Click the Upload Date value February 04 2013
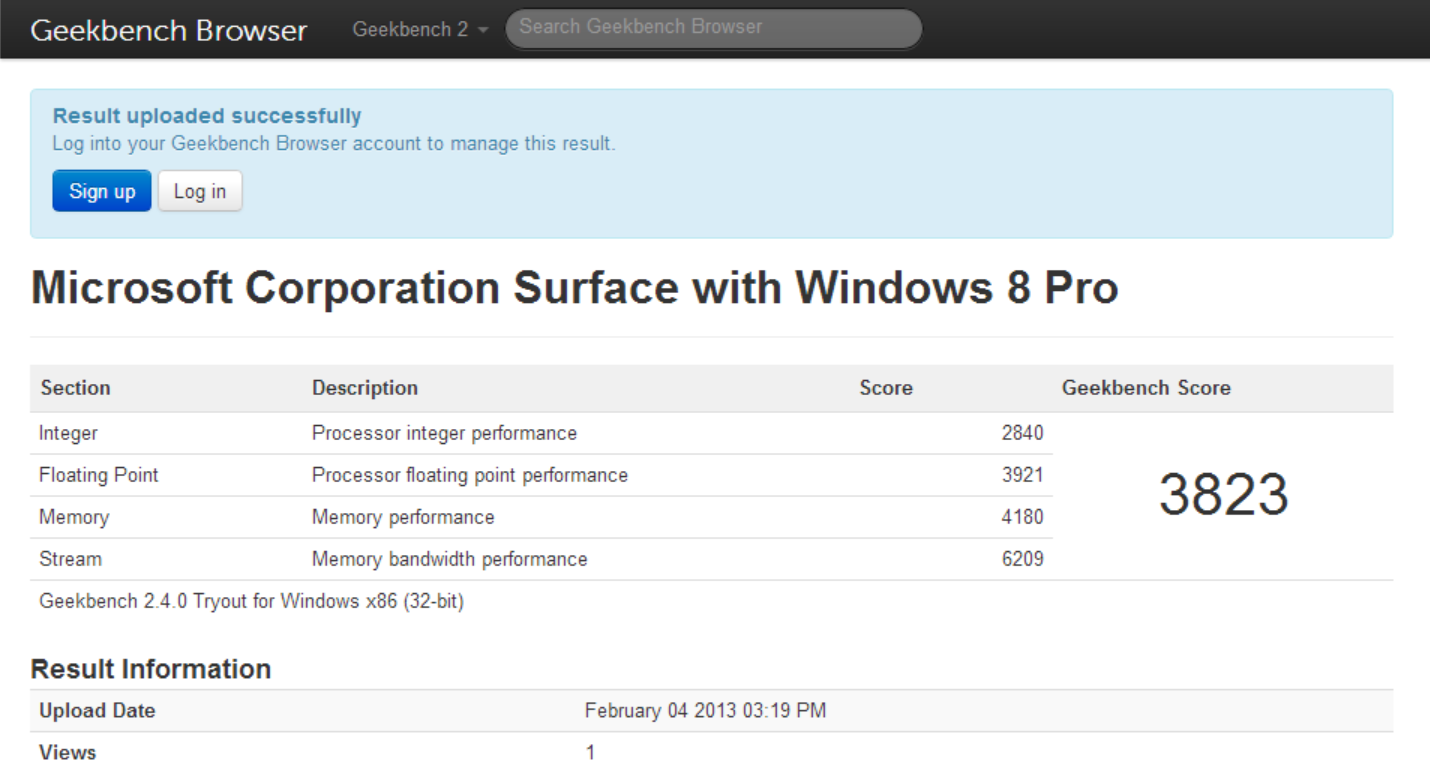Viewport: 1430px width, 780px height. pyautogui.click(x=705, y=711)
